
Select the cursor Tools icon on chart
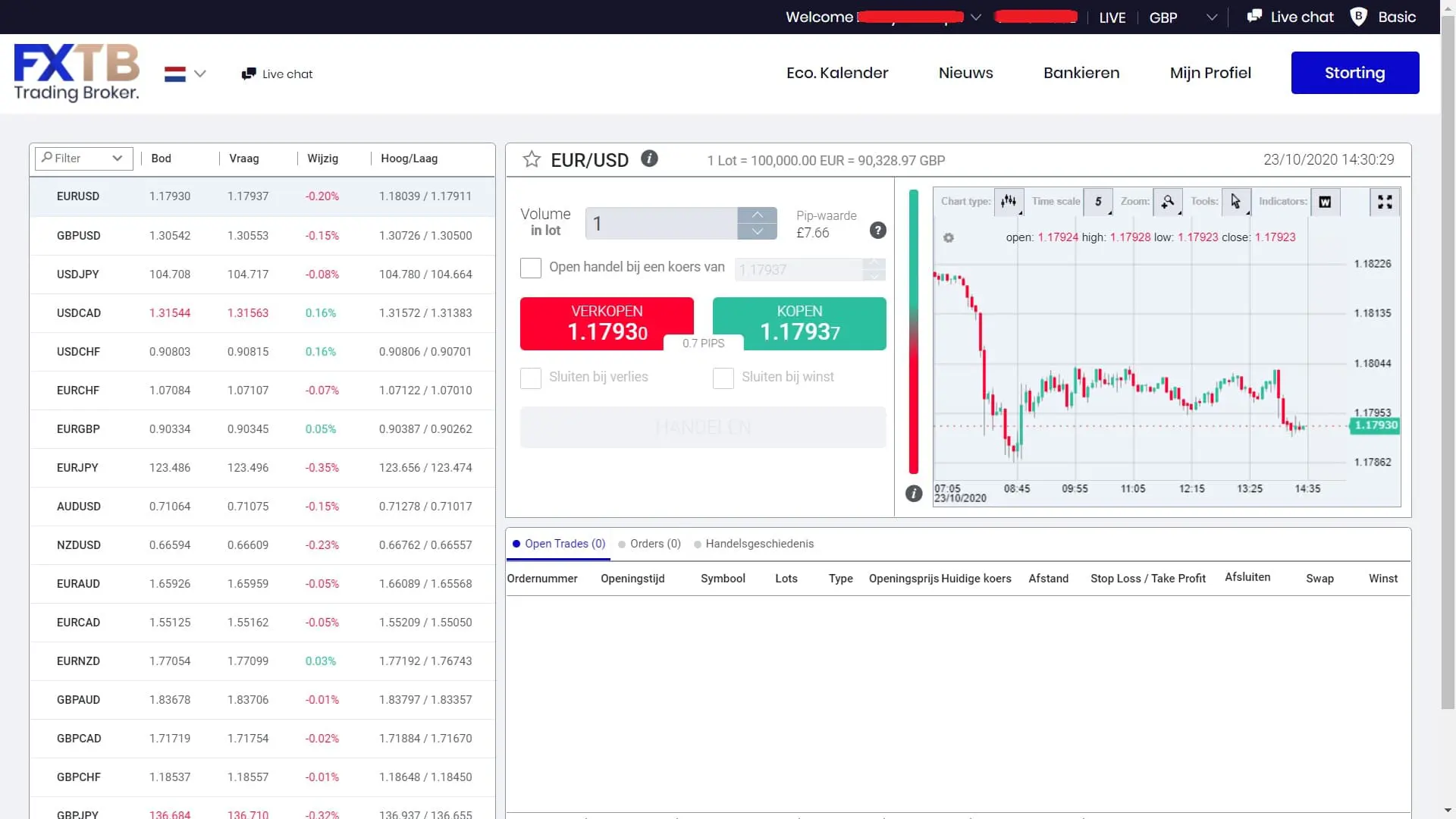[x=1235, y=202]
